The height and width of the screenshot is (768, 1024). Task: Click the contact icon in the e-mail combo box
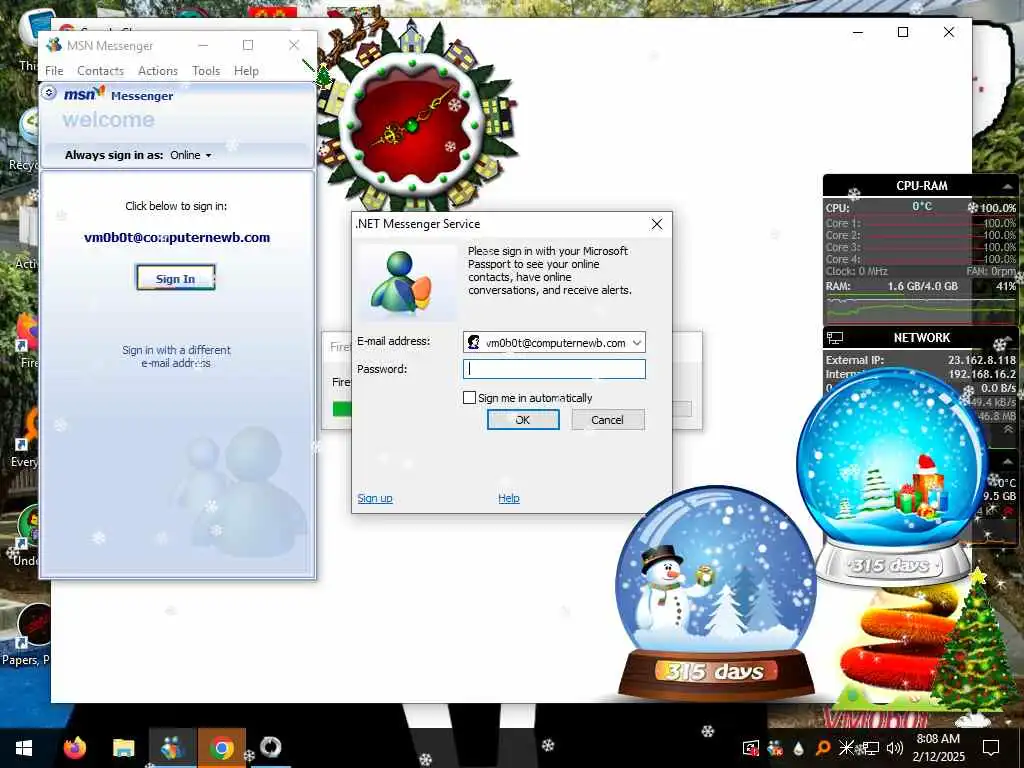(473, 342)
